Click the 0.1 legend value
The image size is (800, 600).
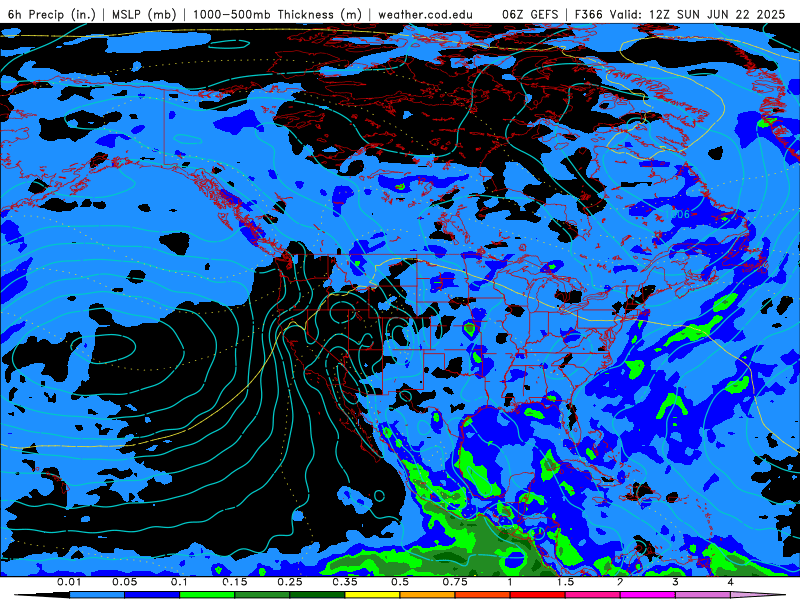180,582
